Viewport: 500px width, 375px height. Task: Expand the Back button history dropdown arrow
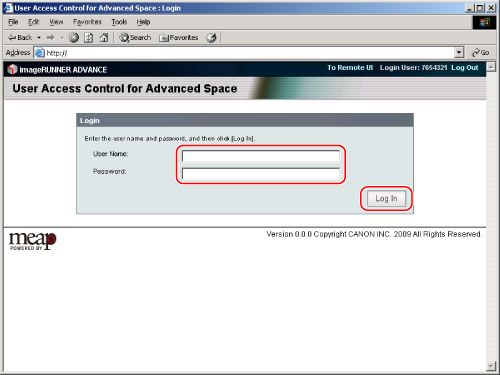point(39,38)
